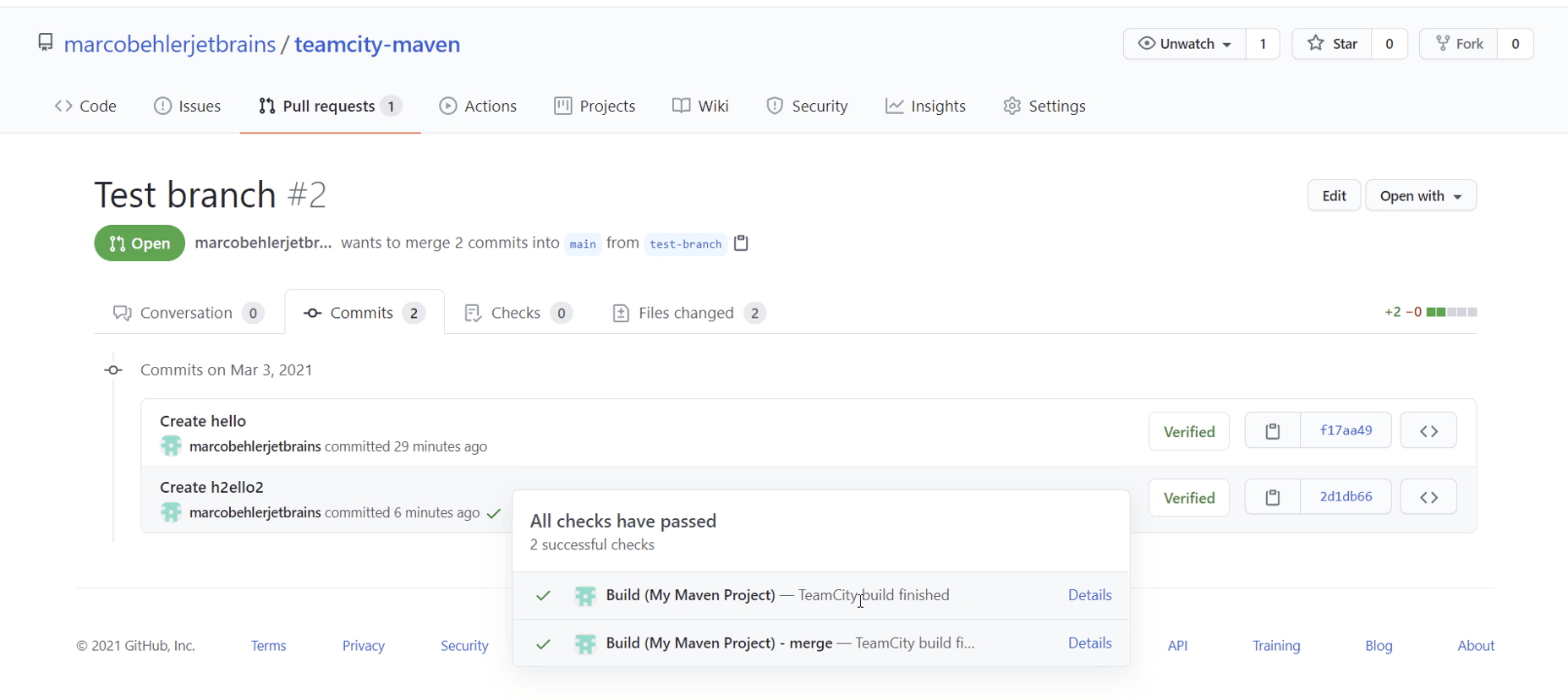This screenshot has height=700, width=1568.
Task: Open the Conversation tab
Action: tap(187, 313)
